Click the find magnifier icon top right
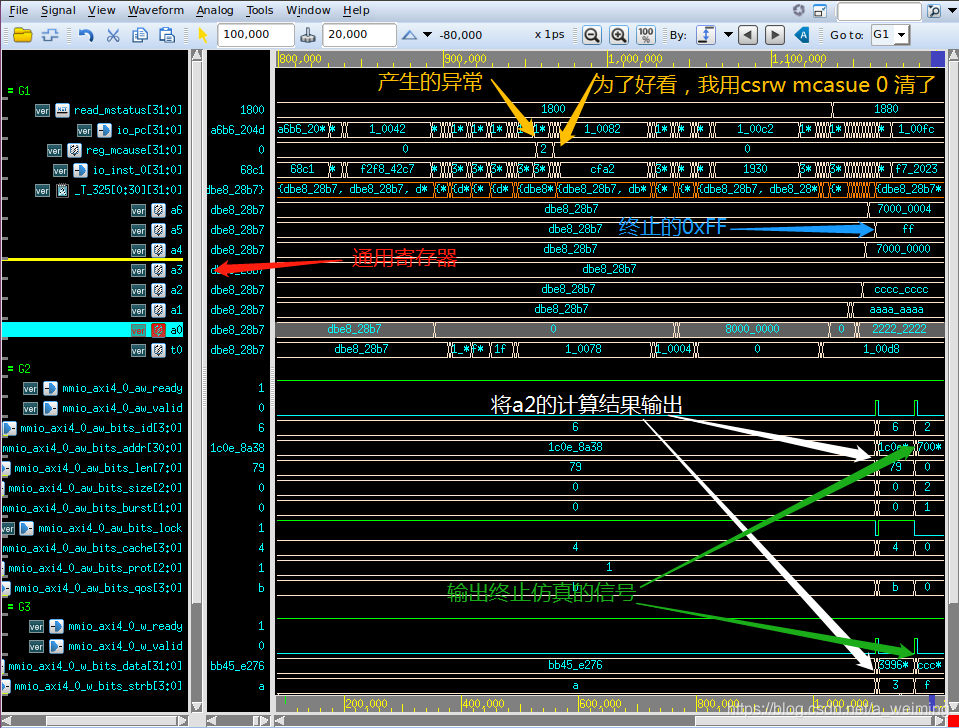 tap(933, 11)
